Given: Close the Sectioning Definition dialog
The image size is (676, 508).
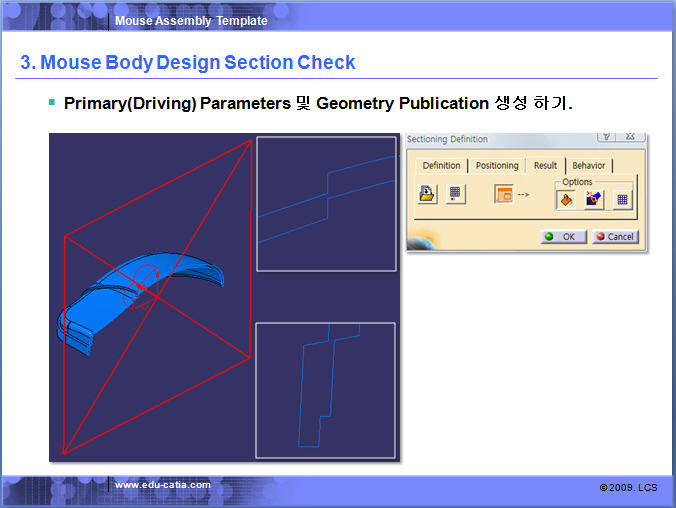Looking at the screenshot, I should tap(630, 135).
